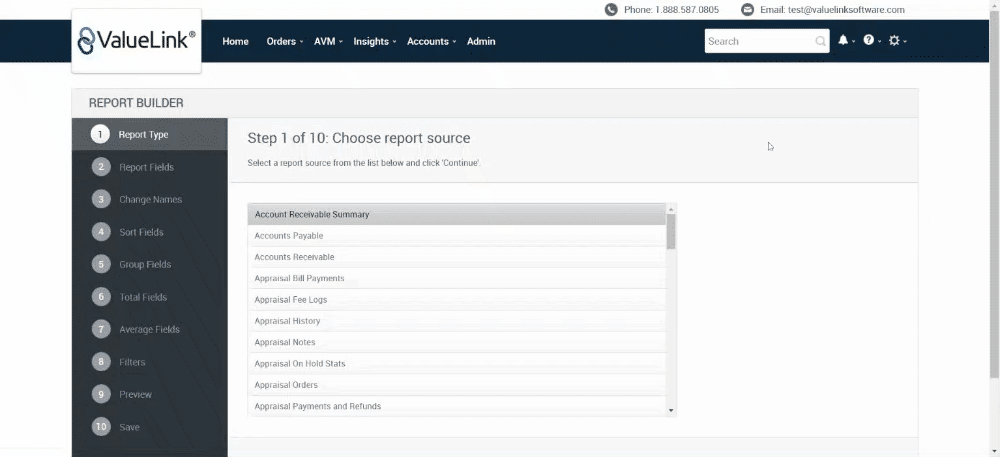Open the notifications bell icon
Screen dimensions: 1000x457
click(x=843, y=40)
